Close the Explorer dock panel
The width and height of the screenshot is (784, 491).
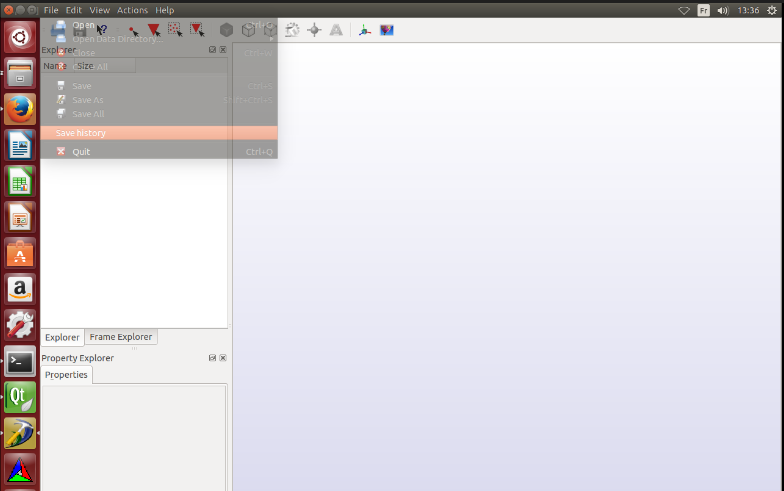click(223, 49)
